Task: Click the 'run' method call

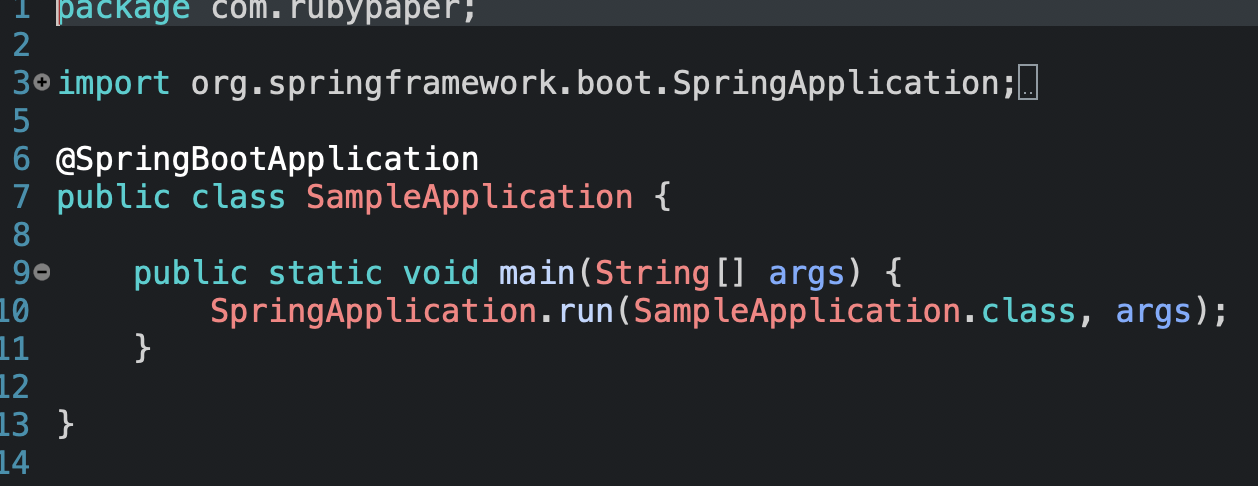Action: [x=585, y=313]
